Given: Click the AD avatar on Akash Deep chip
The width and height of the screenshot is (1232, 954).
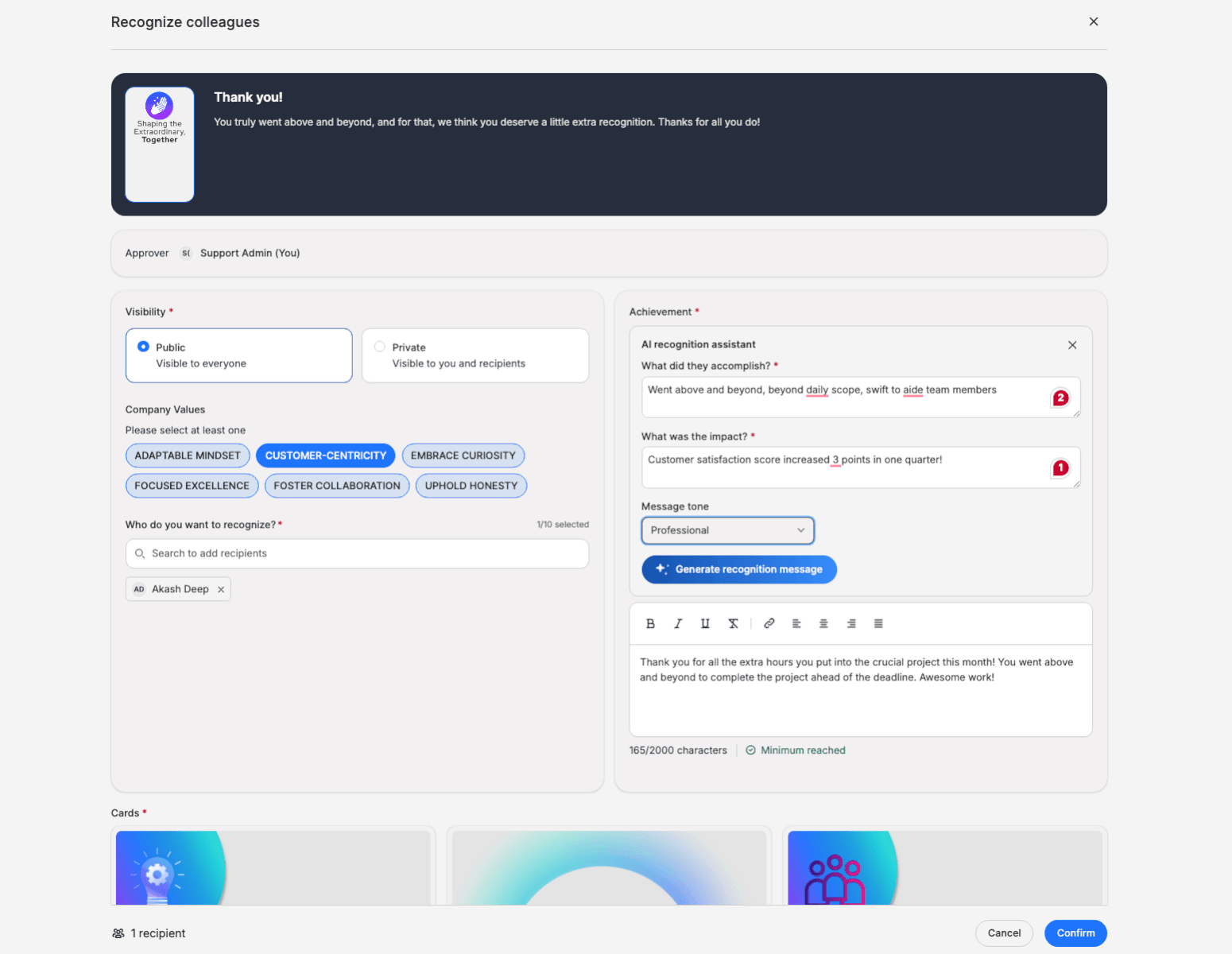Looking at the screenshot, I should point(139,590).
